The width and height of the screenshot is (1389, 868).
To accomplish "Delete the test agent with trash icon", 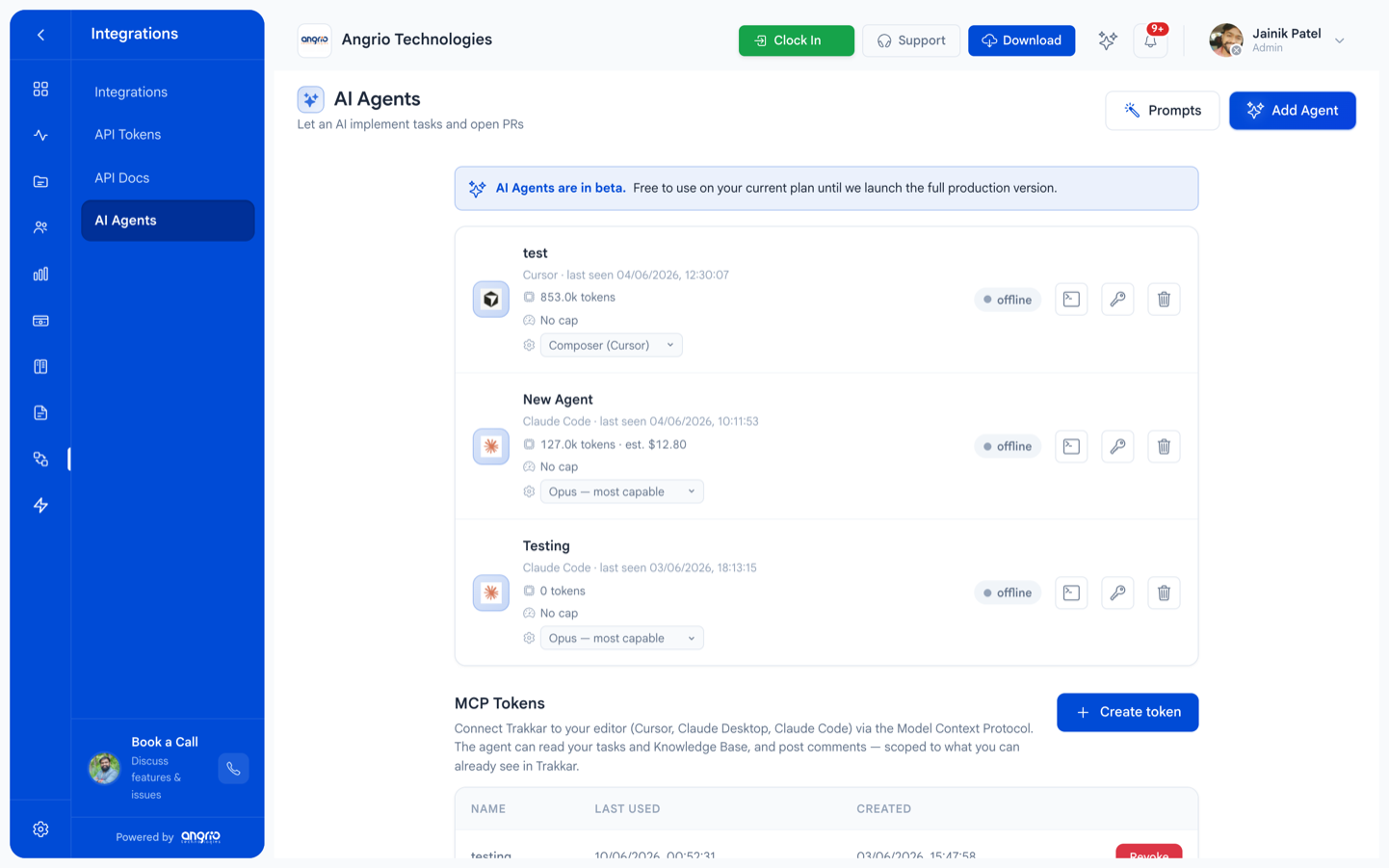I will pyautogui.click(x=1164, y=300).
